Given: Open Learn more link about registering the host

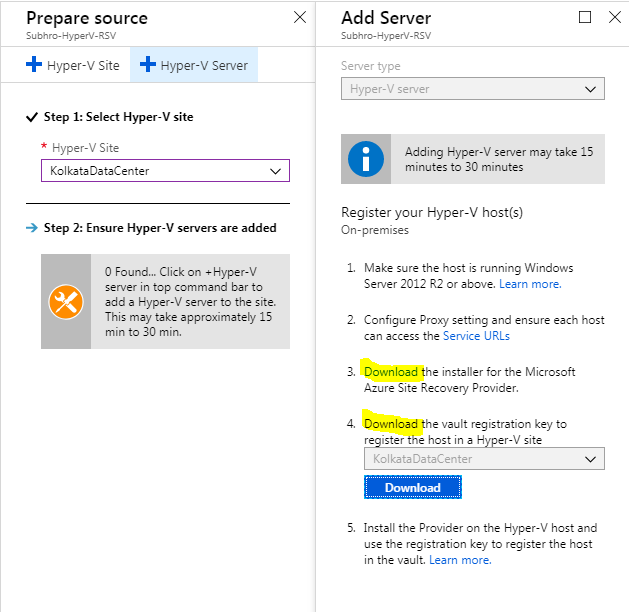Looking at the screenshot, I should 460,560.
